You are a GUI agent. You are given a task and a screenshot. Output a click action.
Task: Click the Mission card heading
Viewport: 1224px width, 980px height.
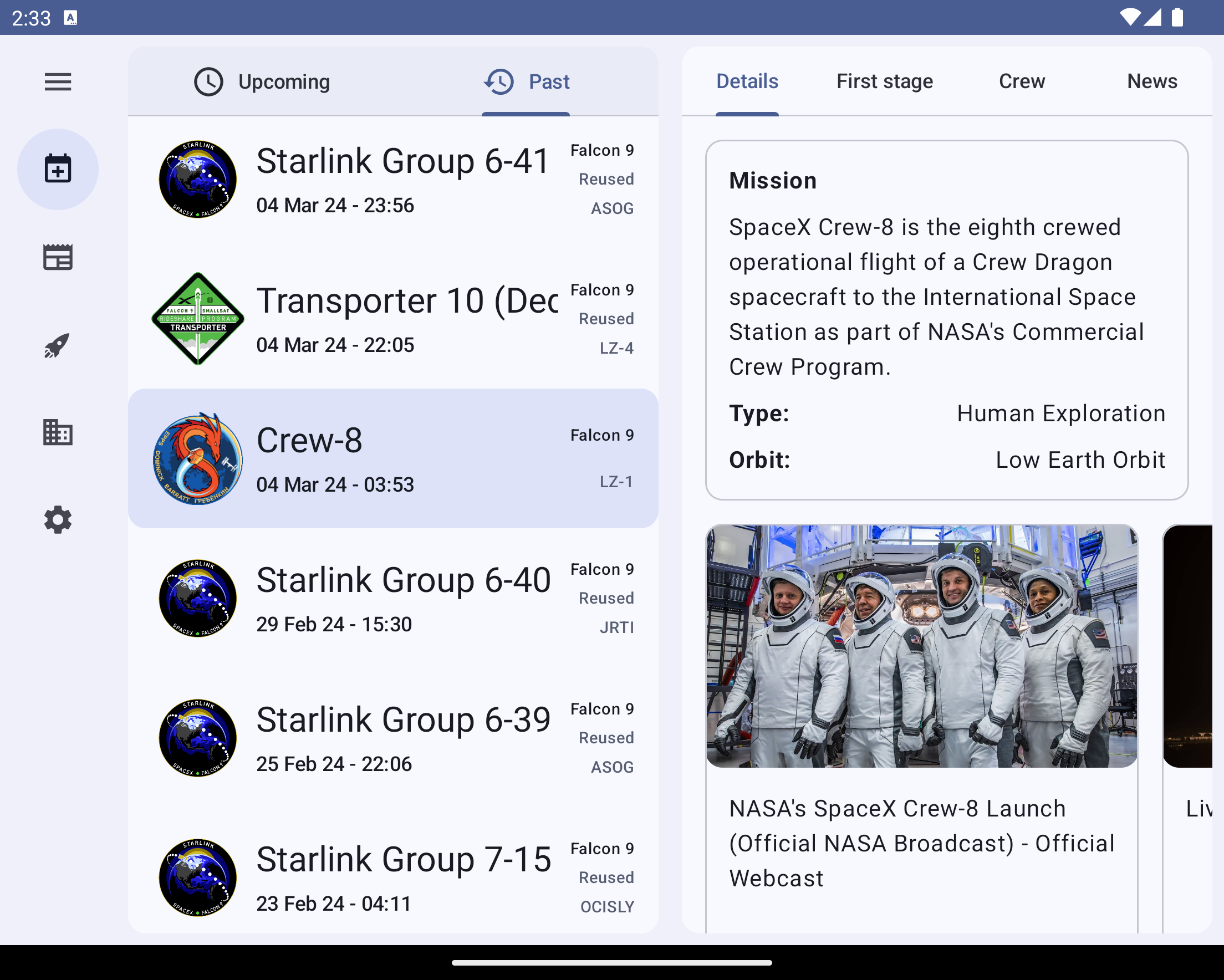point(773,181)
